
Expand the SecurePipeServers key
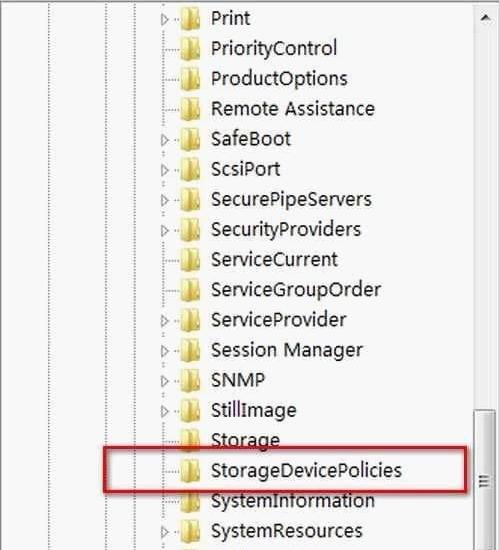tap(164, 200)
